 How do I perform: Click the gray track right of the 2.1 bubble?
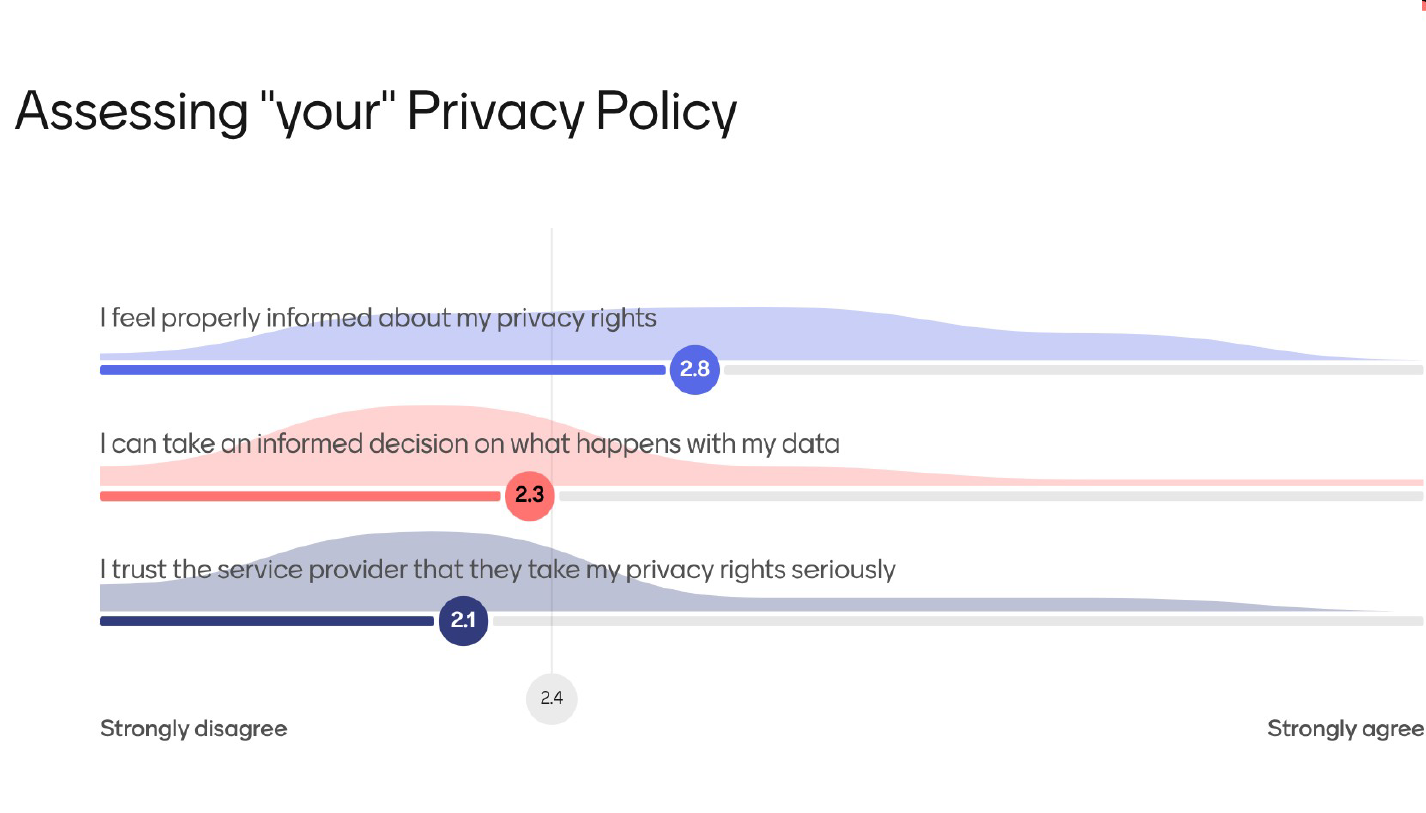(957, 621)
